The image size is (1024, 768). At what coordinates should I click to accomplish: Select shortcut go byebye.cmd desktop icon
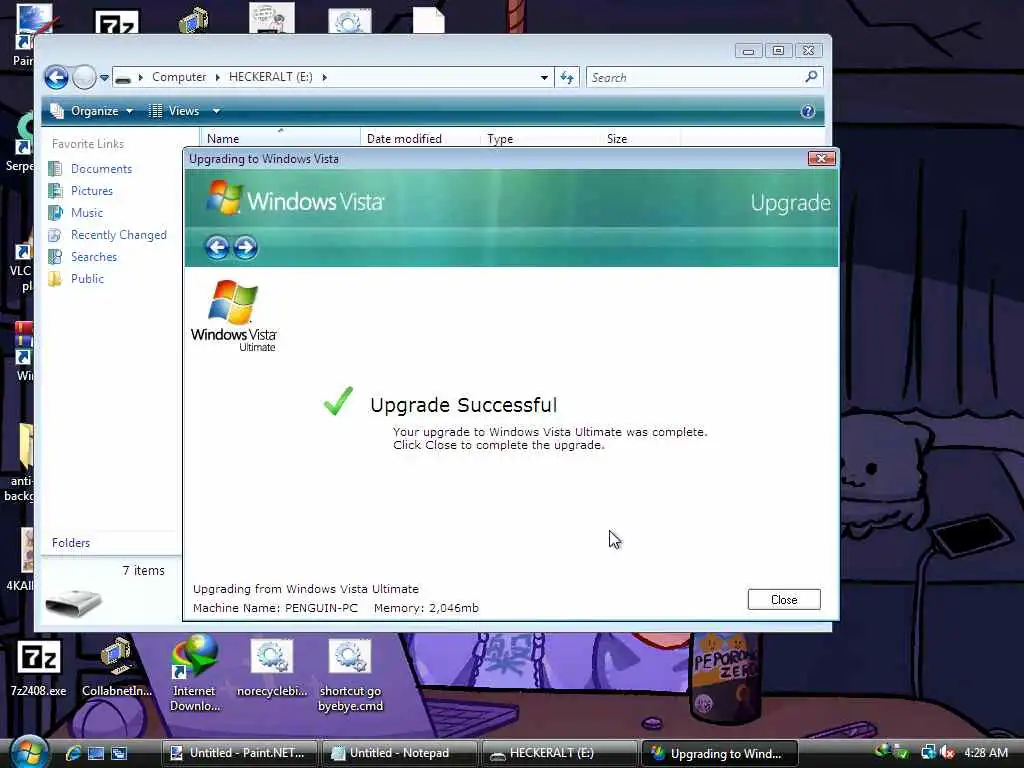point(350,675)
